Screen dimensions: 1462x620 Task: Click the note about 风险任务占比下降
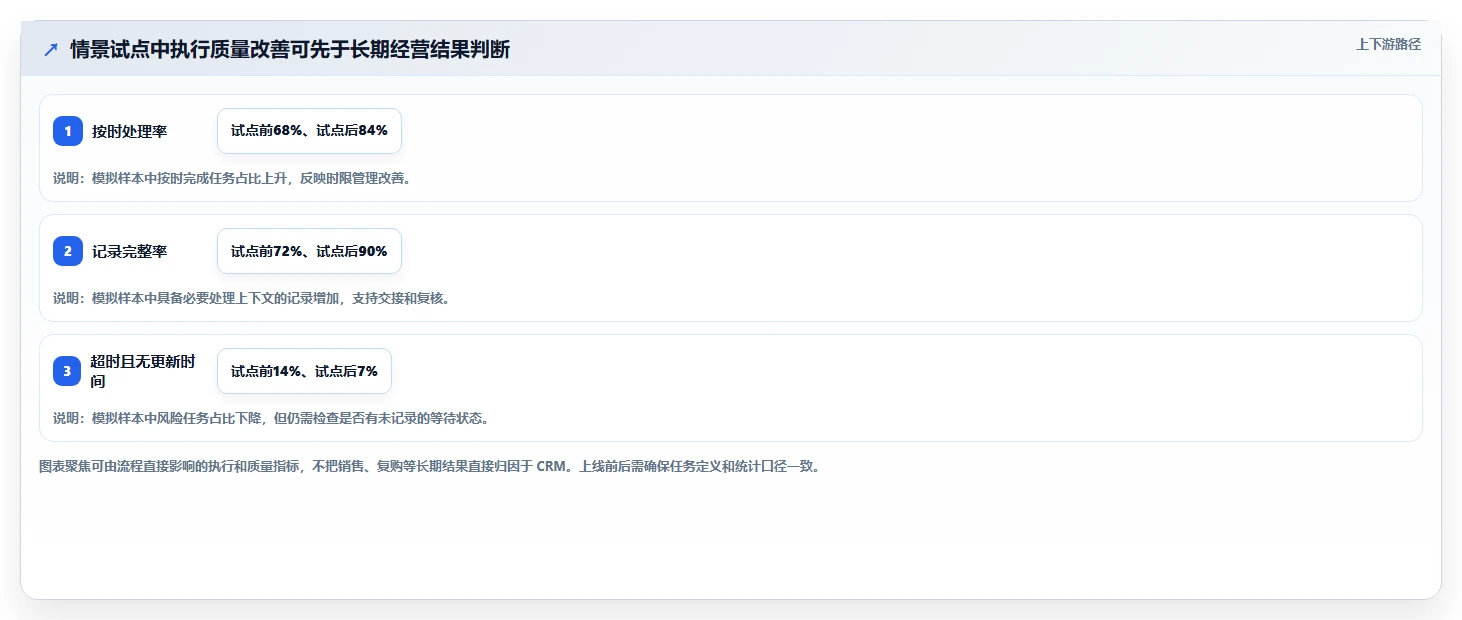tap(271, 418)
